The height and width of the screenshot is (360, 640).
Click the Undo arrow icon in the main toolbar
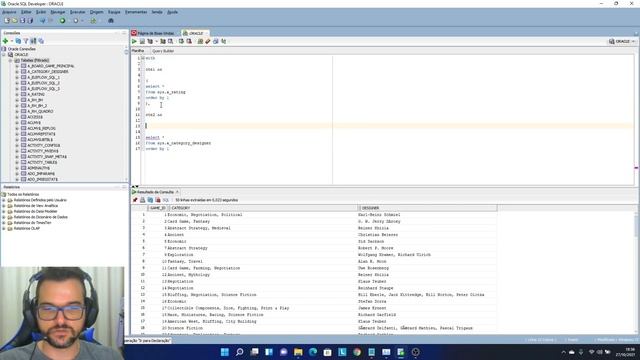(42, 20)
